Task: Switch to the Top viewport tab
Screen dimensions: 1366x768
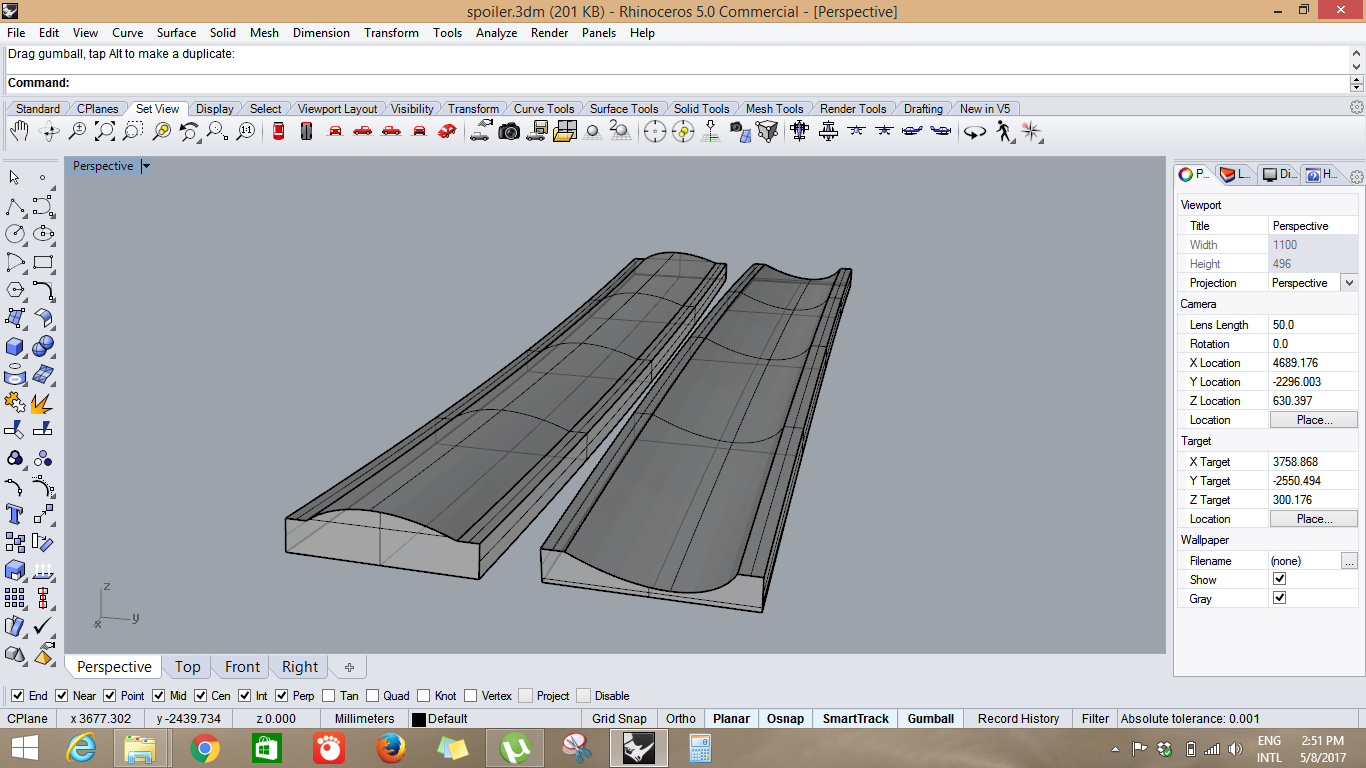Action: click(187, 667)
